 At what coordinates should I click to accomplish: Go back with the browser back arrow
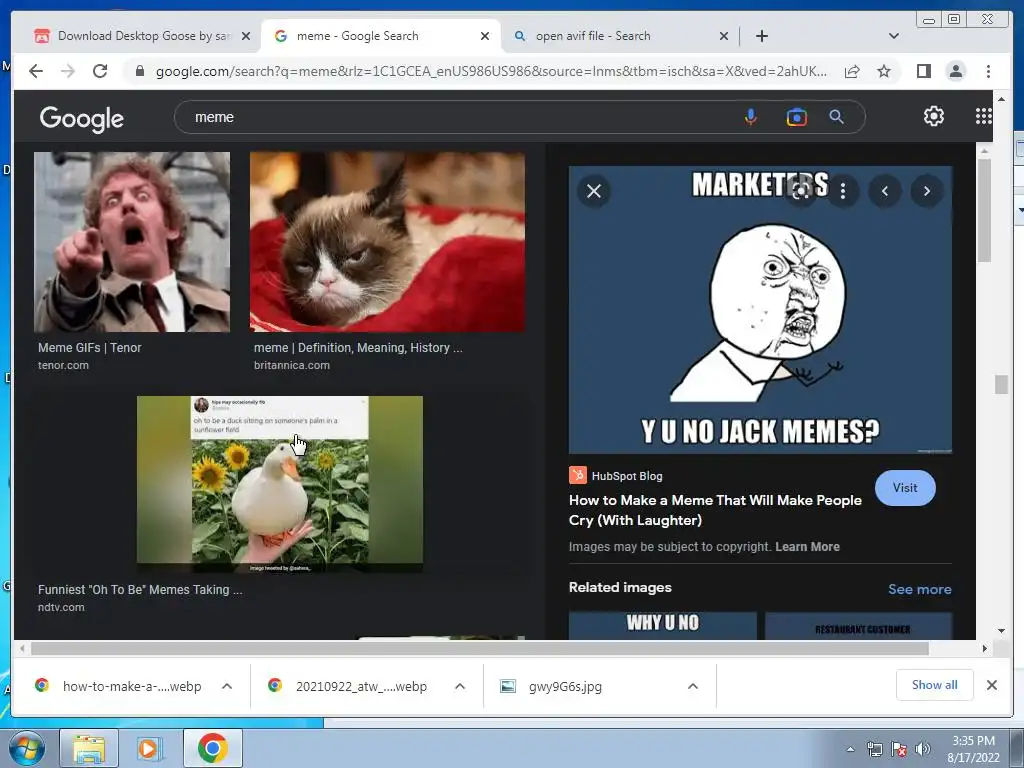pyautogui.click(x=36, y=71)
